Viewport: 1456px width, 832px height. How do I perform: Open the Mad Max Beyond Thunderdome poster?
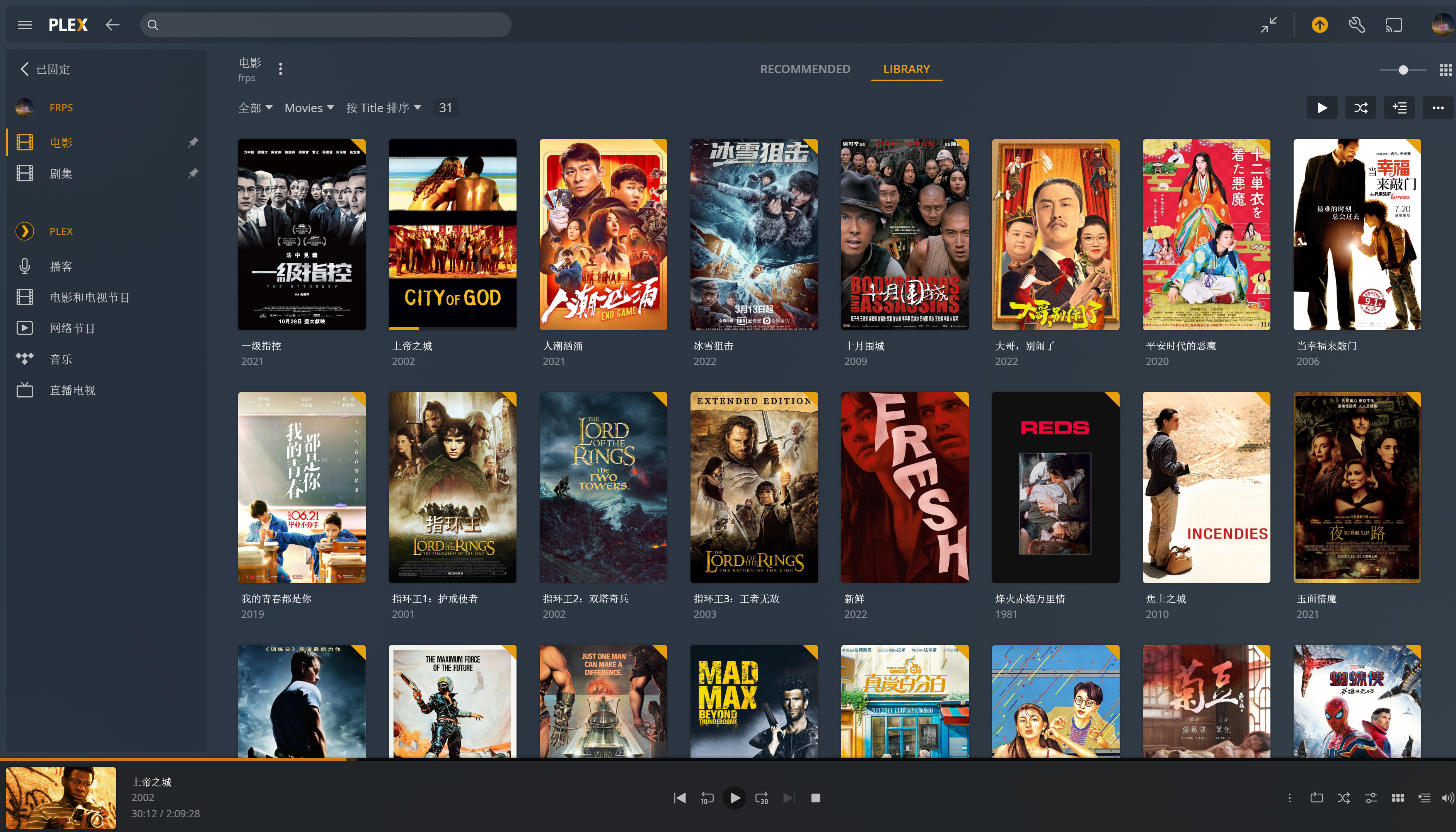[x=754, y=701]
